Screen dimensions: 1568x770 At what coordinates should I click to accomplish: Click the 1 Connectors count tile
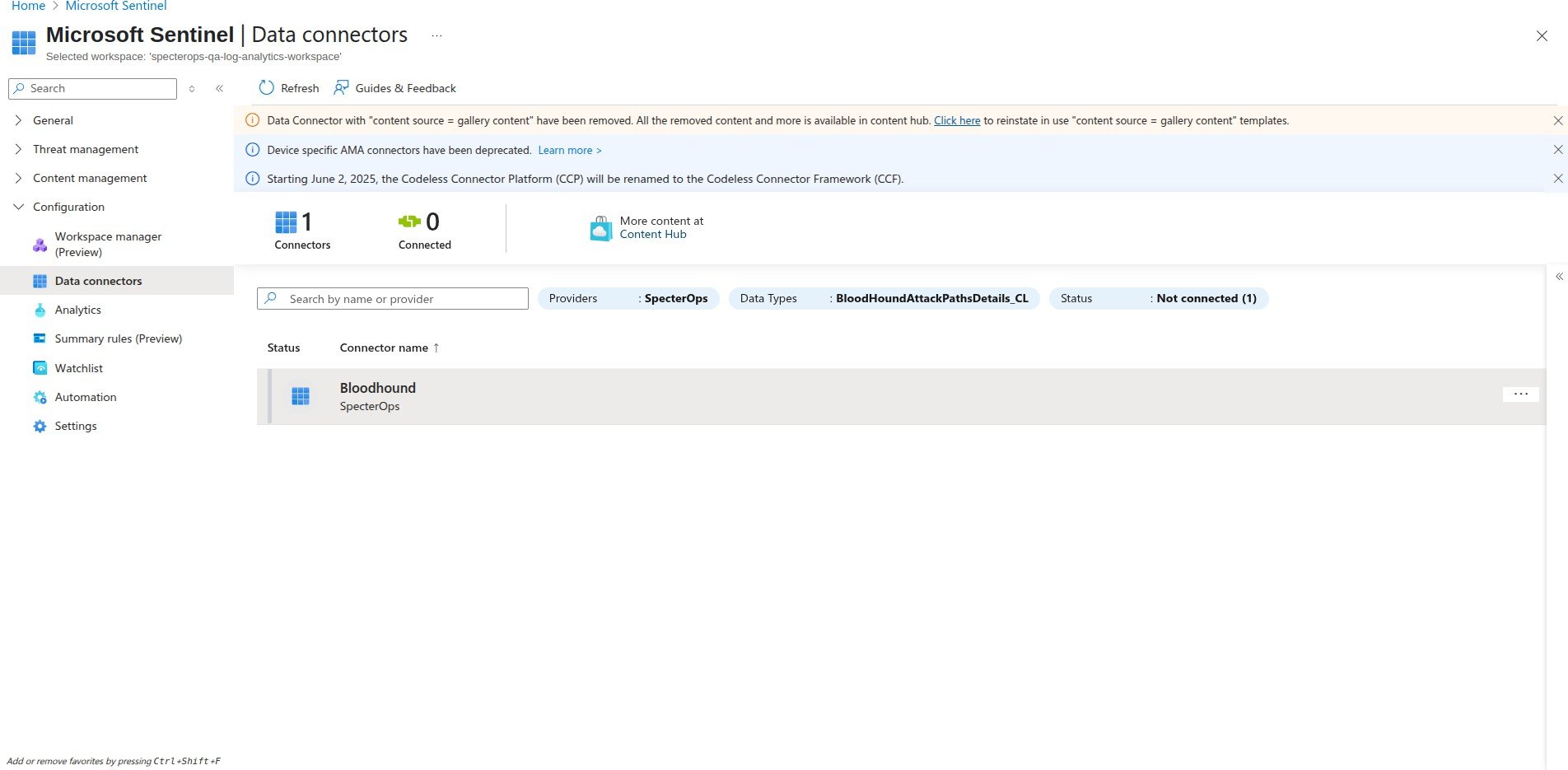pyautogui.click(x=302, y=230)
